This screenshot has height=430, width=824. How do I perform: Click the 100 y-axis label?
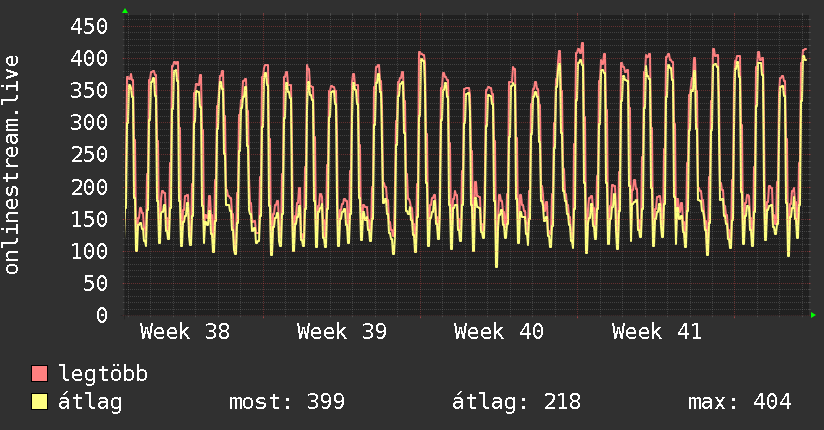tap(89, 251)
